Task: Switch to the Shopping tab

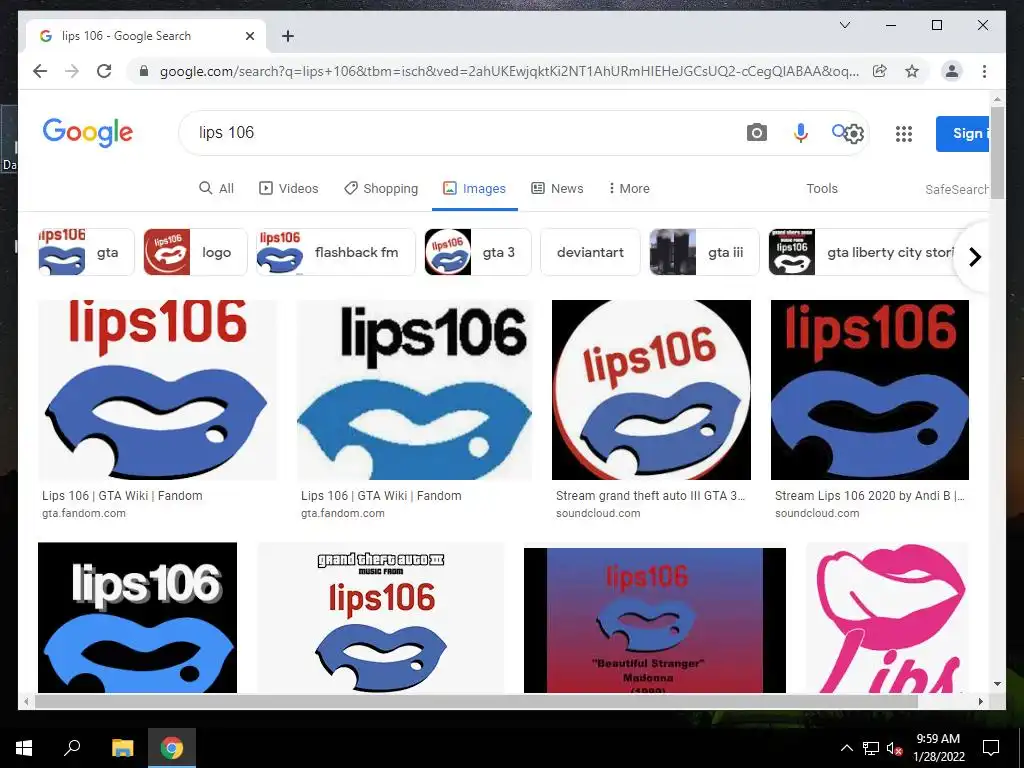Action: point(381,188)
